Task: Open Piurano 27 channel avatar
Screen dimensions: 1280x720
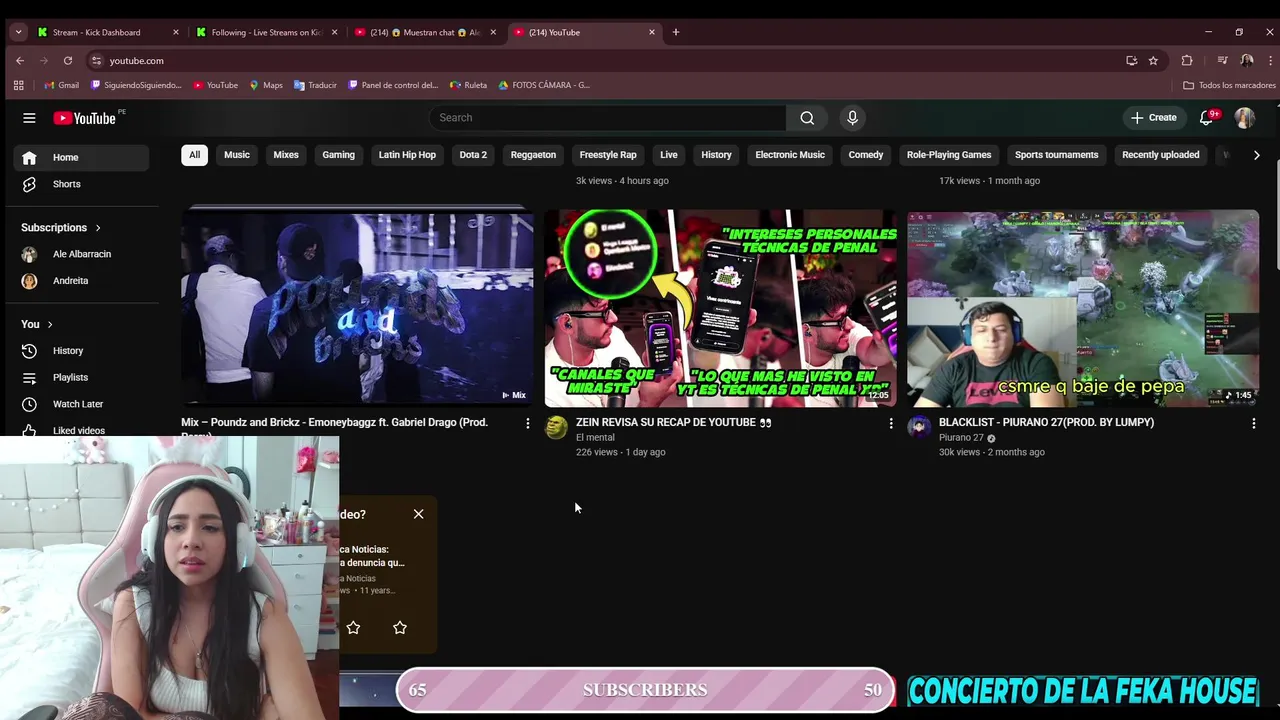Action: click(x=919, y=428)
